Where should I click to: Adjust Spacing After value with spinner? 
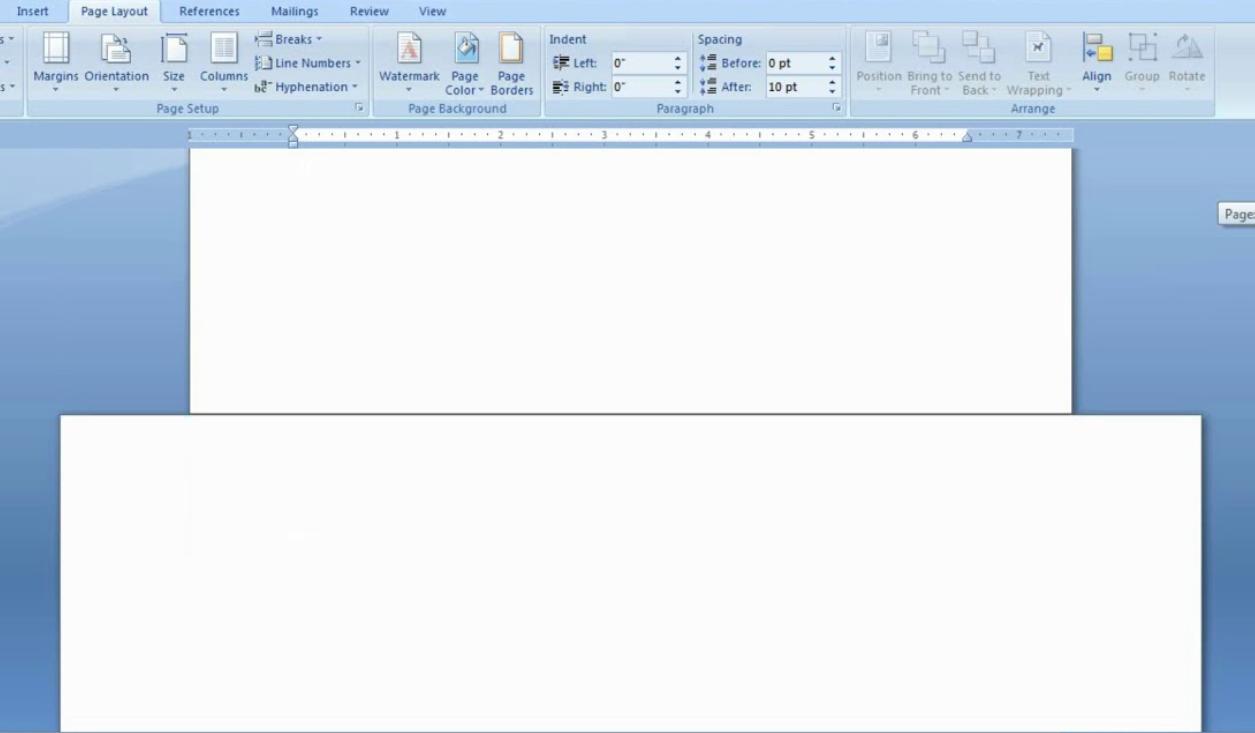click(x=832, y=87)
